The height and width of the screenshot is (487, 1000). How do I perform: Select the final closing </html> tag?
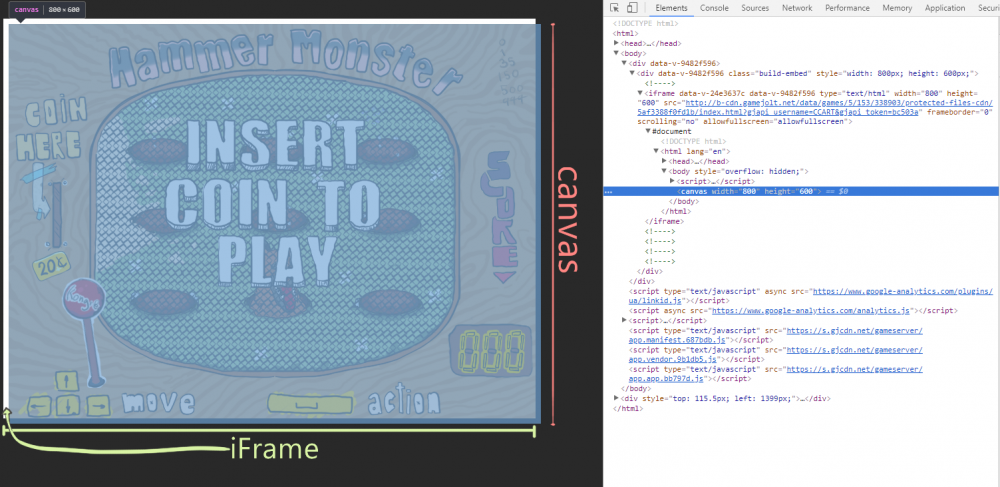pyautogui.click(x=628, y=409)
